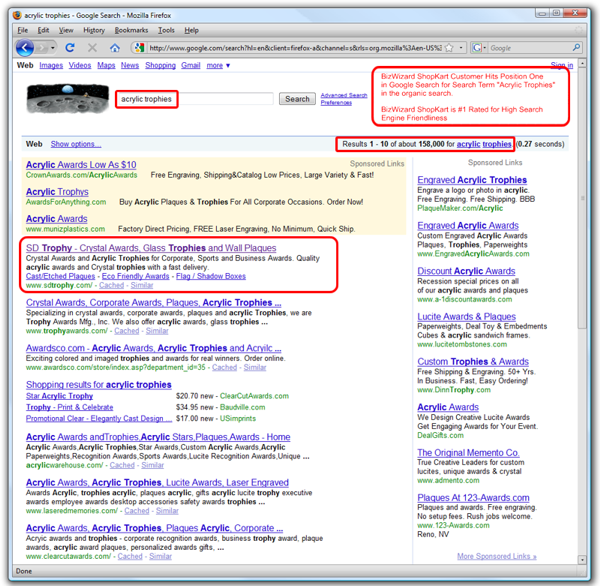
Task: Click the 'acrylic trophies' search text box
Action: 197,99
